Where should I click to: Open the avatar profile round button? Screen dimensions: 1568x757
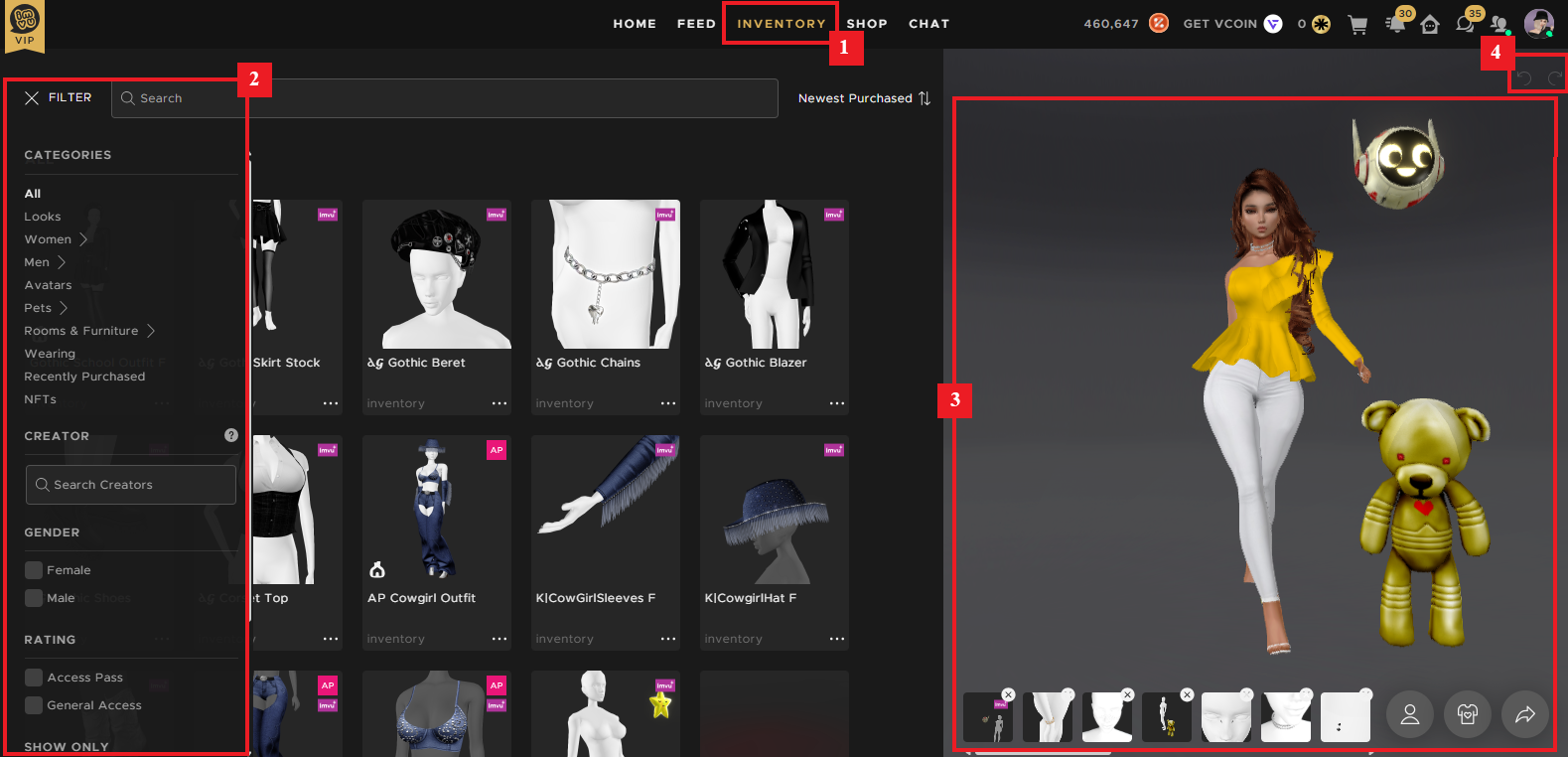pyautogui.click(x=1410, y=714)
